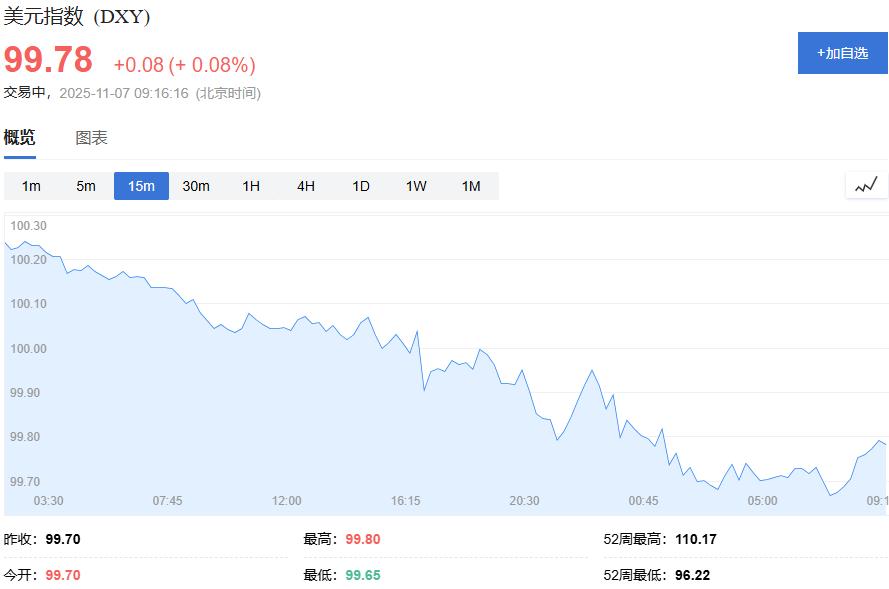
Task: Re-select the active 15m timeframe
Action: coord(141,185)
